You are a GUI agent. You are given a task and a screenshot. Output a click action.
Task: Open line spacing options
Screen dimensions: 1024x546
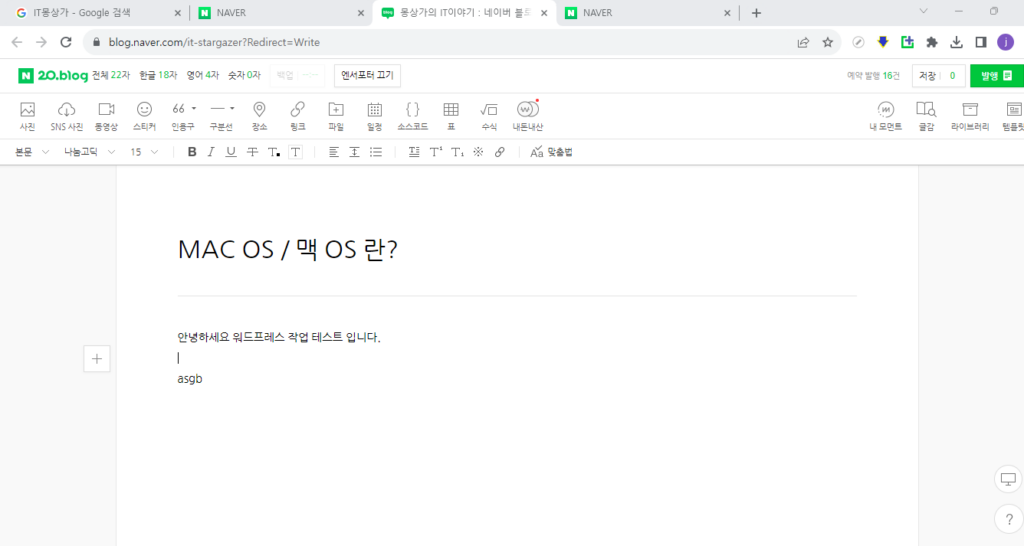pos(355,152)
